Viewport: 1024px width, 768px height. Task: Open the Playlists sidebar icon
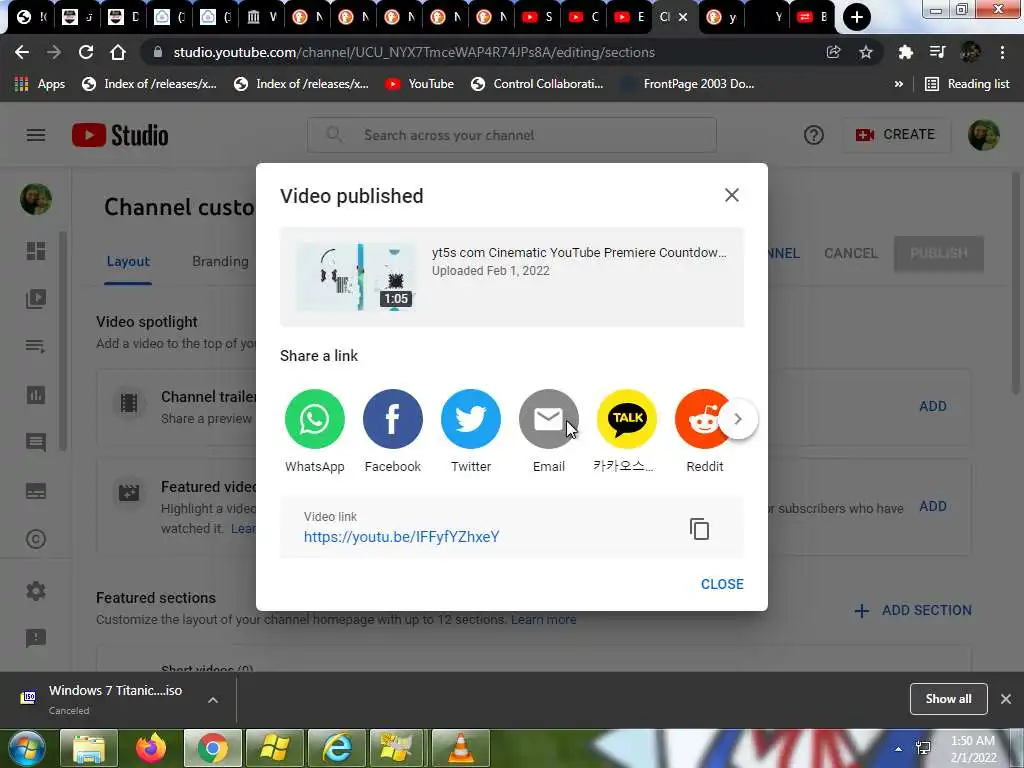[36, 346]
